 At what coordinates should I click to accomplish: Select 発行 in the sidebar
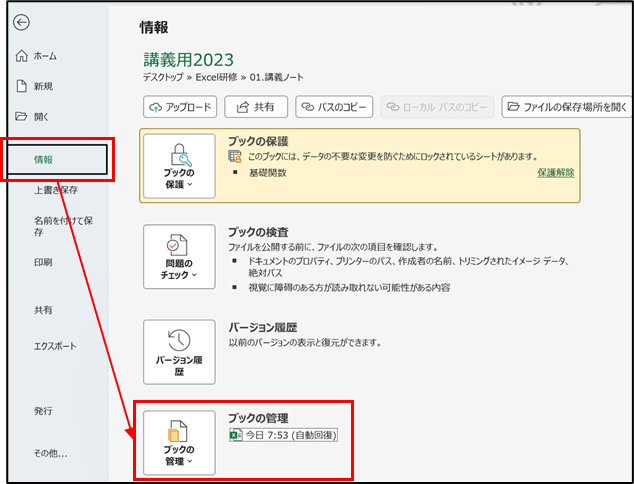click(x=43, y=411)
